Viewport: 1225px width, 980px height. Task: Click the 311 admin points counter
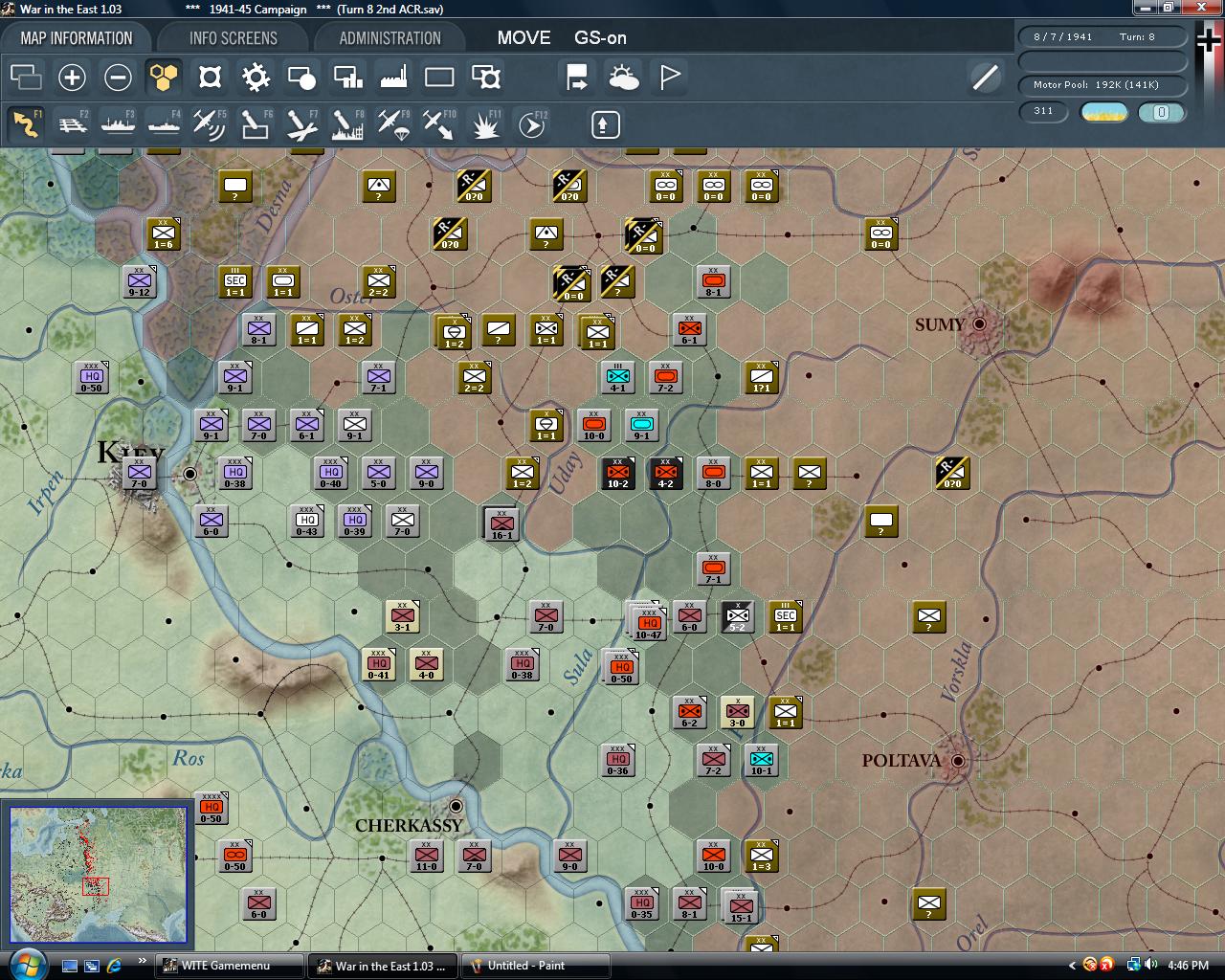[1043, 112]
